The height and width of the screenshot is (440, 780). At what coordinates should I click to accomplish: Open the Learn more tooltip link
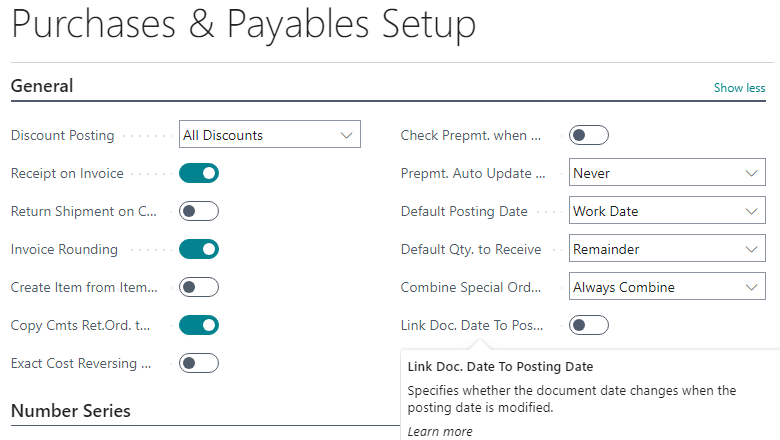(440, 432)
